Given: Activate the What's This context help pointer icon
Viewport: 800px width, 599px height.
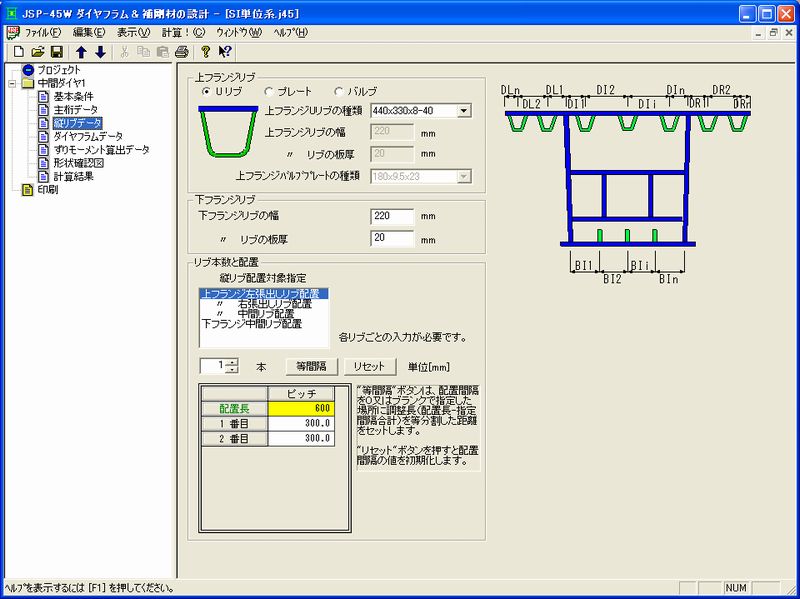Looking at the screenshot, I should click(x=225, y=51).
